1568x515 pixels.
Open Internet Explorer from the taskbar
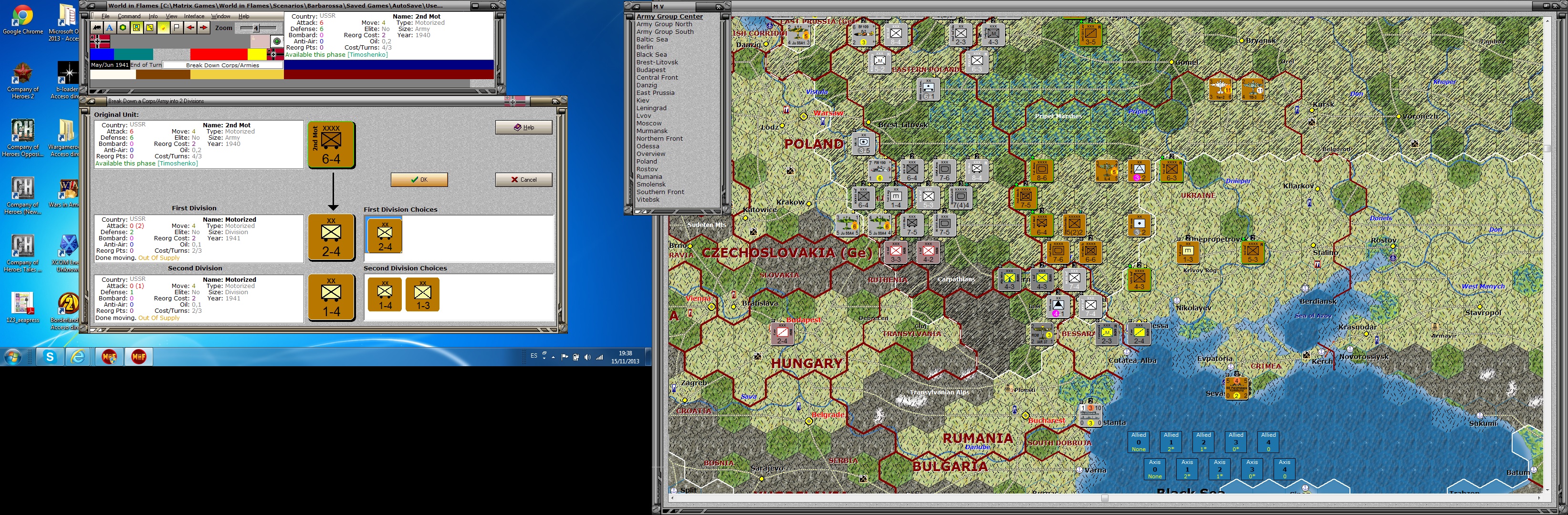[x=78, y=357]
